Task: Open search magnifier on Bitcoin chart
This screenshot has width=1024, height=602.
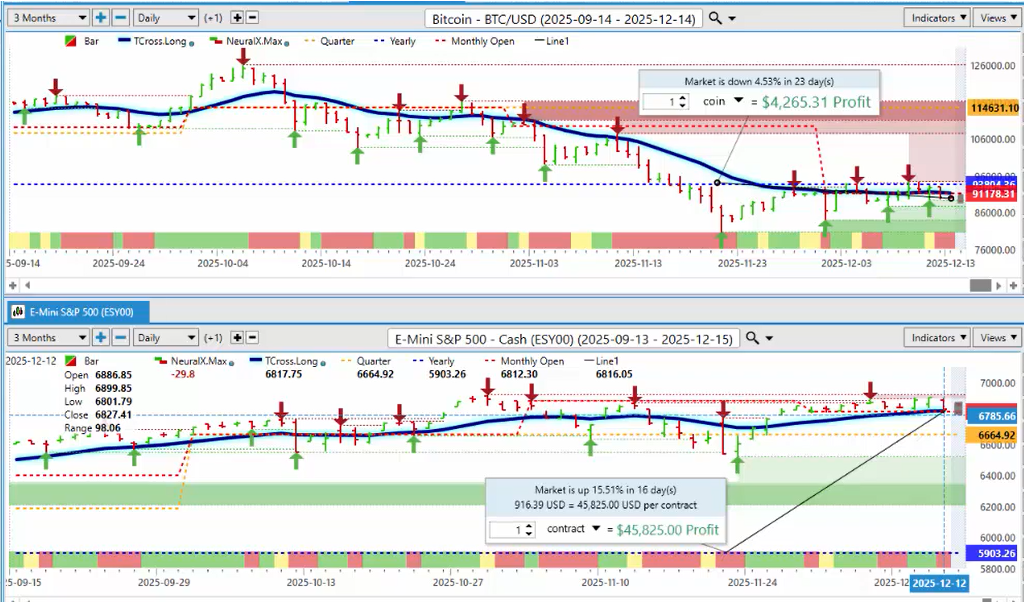Action: pos(716,18)
